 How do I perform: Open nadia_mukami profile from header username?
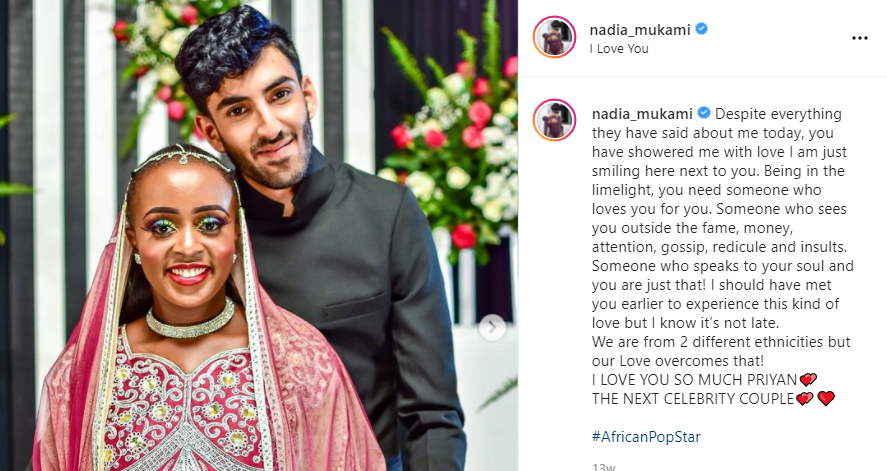click(x=640, y=29)
